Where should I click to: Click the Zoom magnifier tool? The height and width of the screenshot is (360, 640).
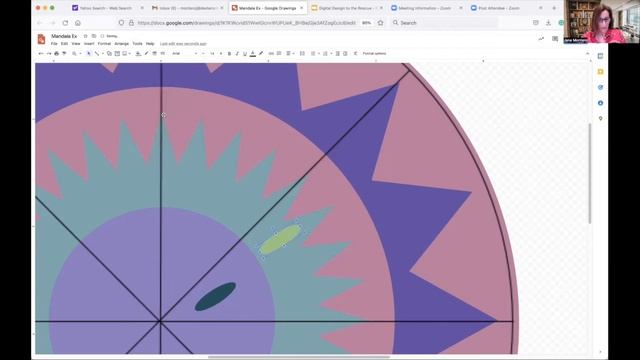point(74,53)
